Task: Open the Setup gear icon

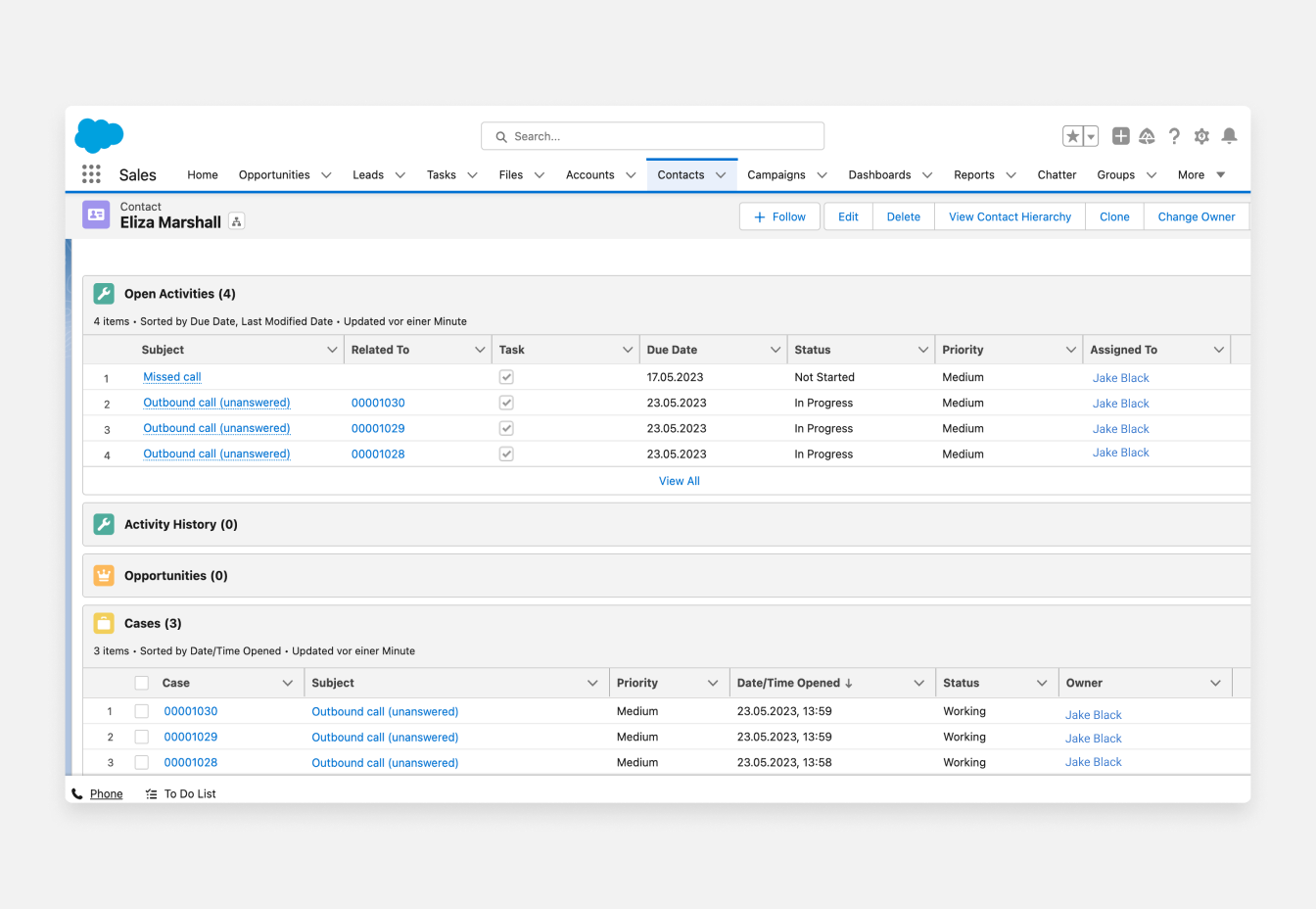Action: (1201, 136)
